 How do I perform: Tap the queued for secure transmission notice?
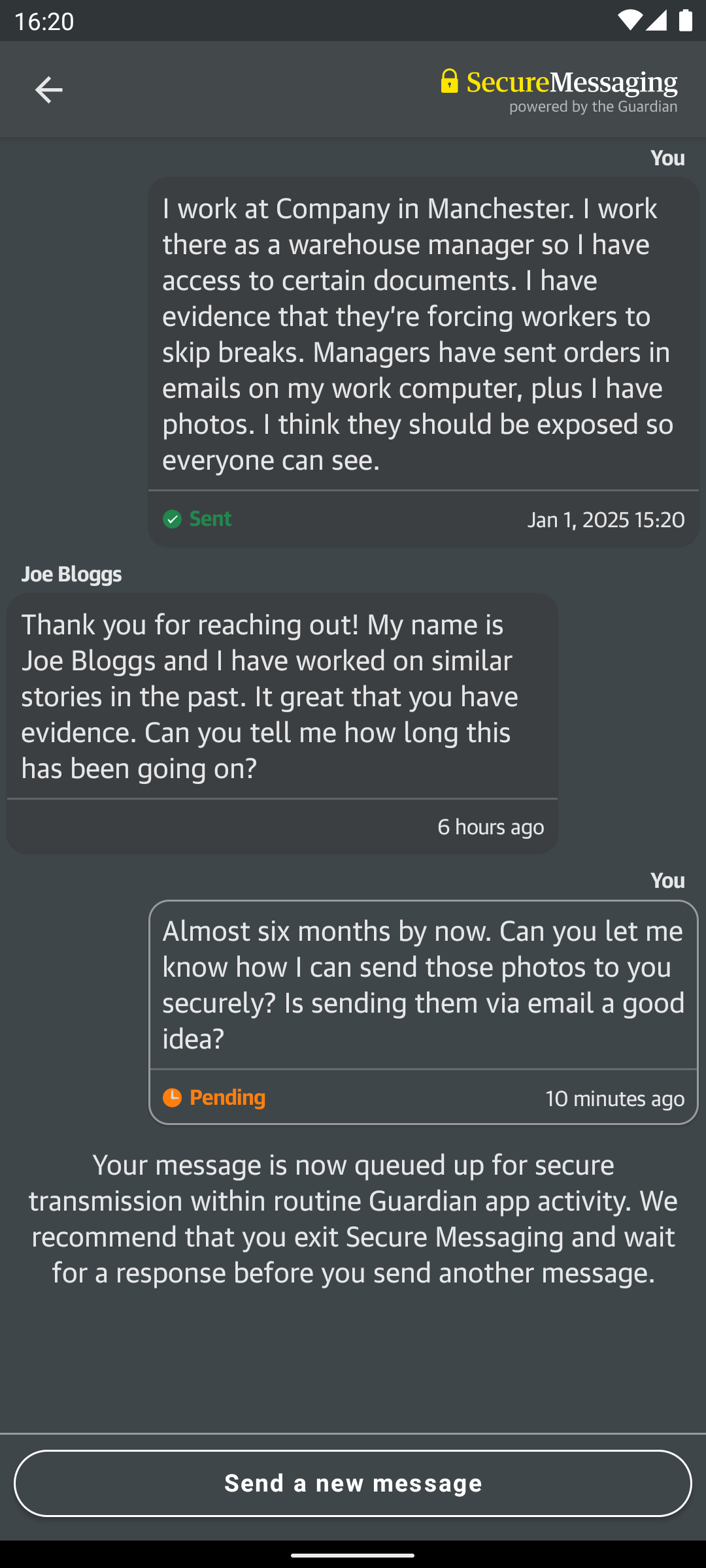pos(353,1219)
